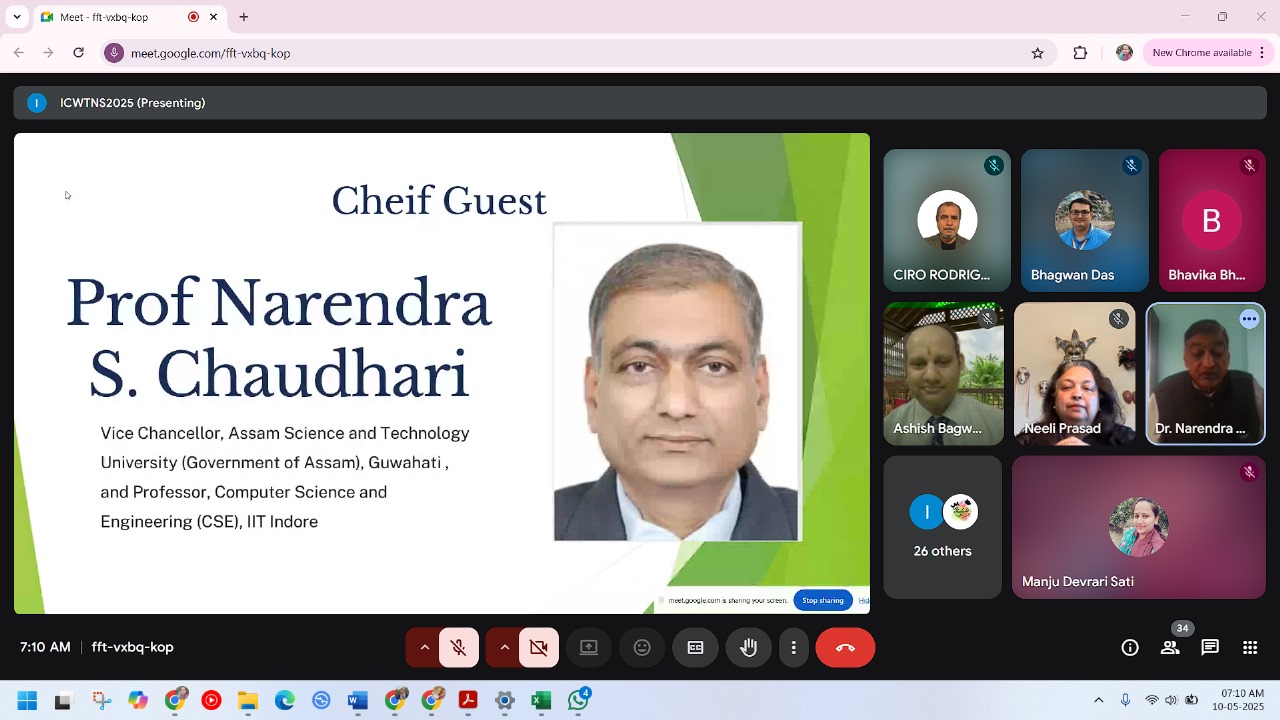
Task: Leave the call with red hang-up button
Action: click(x=845, y=648)
